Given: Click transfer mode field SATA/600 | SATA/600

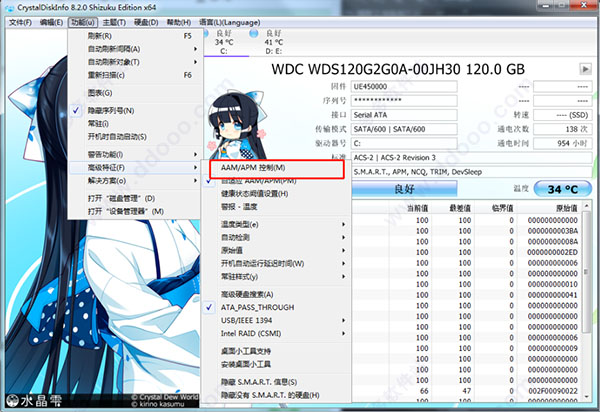Looking at the screenshot, I should click(x=404, y=129).
